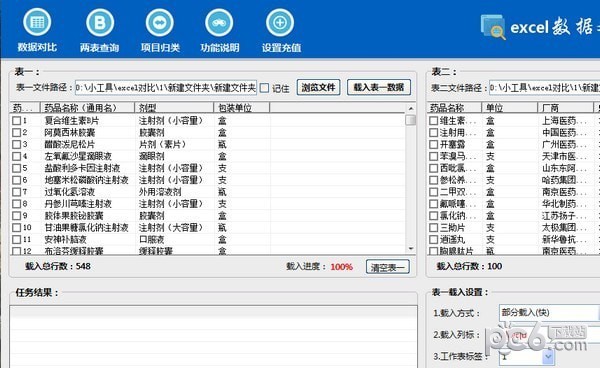This screenshot has width=600, height=368.
Task: Toggle the 记住 remember path checkbox
Action: click(x=264, y=88)
